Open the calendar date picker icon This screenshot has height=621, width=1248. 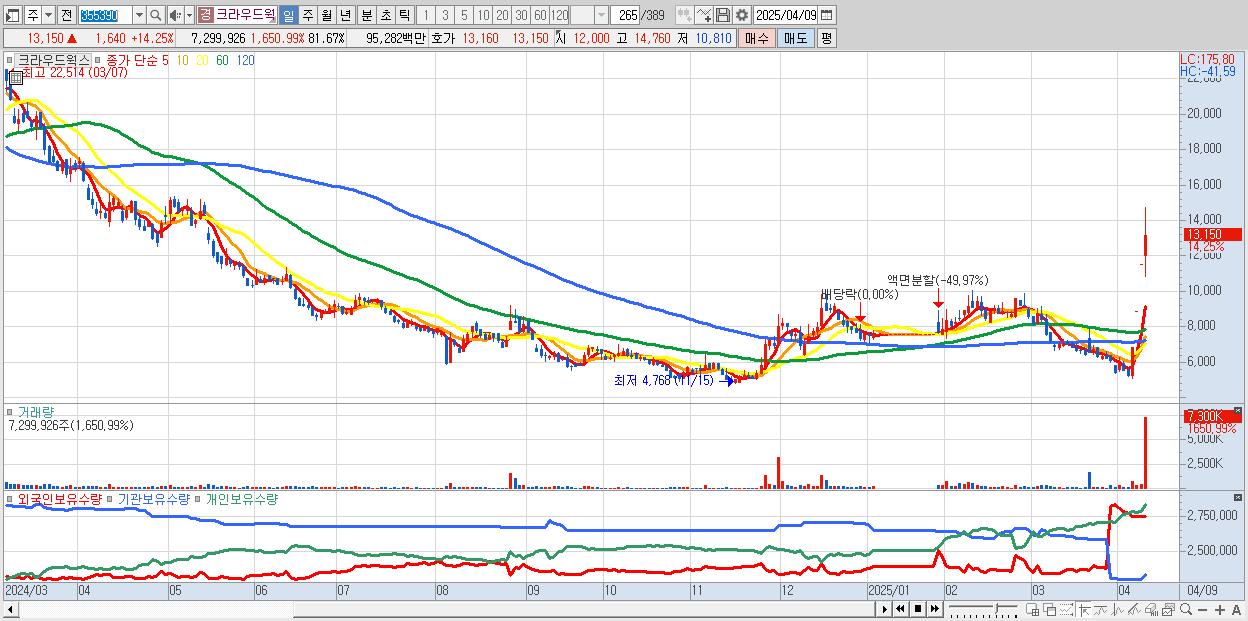[827, 15]
